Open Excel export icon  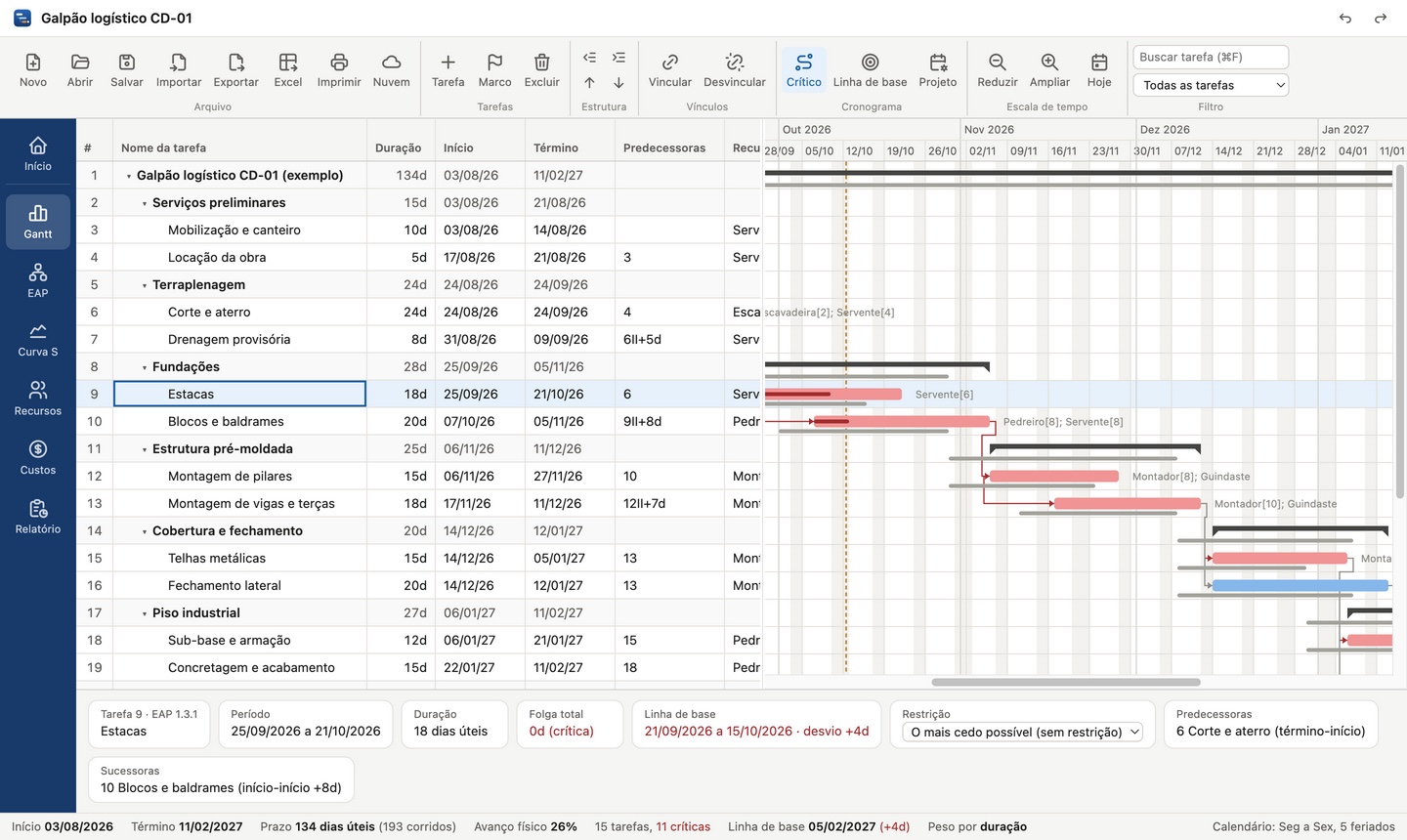coord(288,70)
